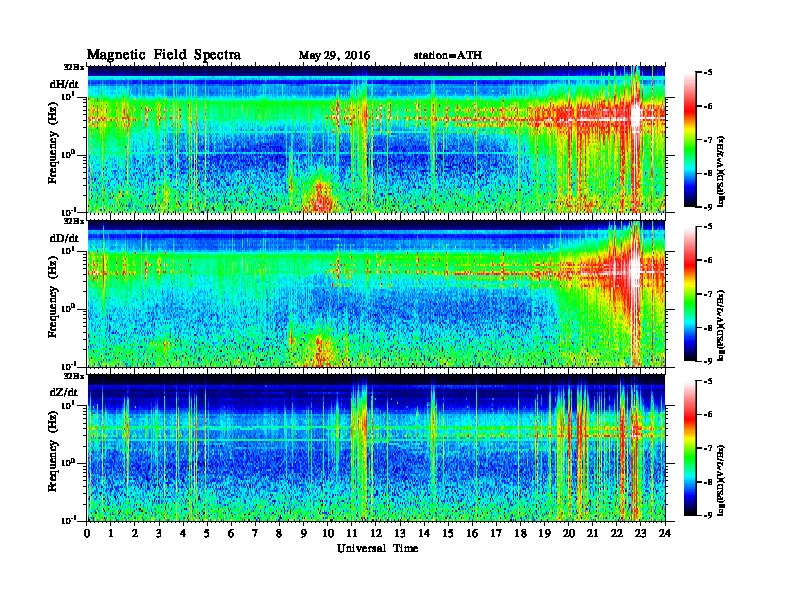Viewport: 792px width, 612px height.
Task: Click the "station=ATH" label
Action: 448,55
